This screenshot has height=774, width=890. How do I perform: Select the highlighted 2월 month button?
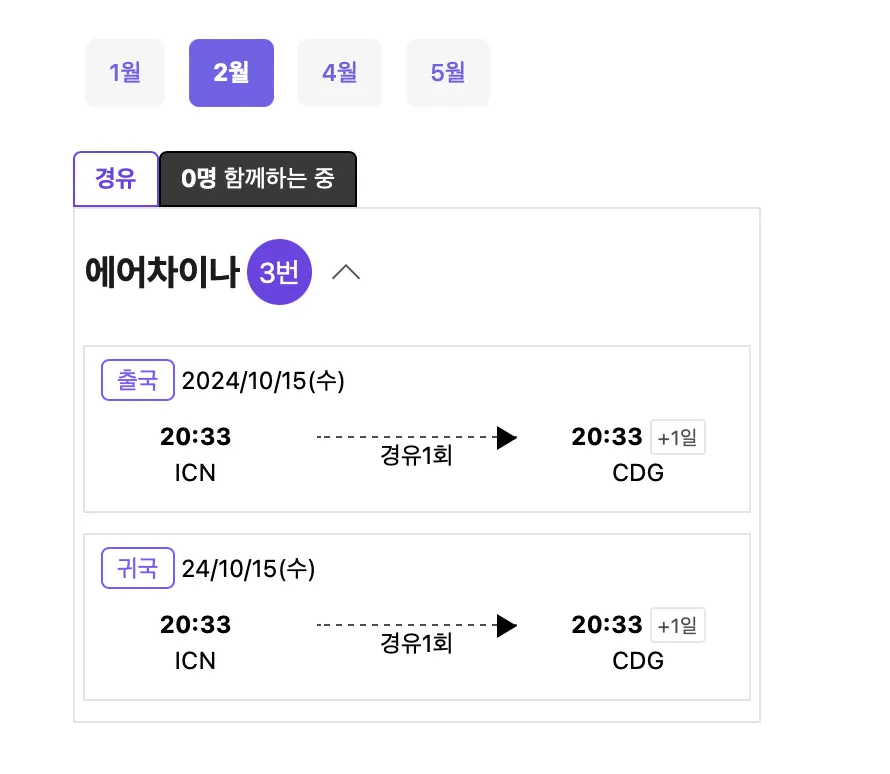point(231,73)
